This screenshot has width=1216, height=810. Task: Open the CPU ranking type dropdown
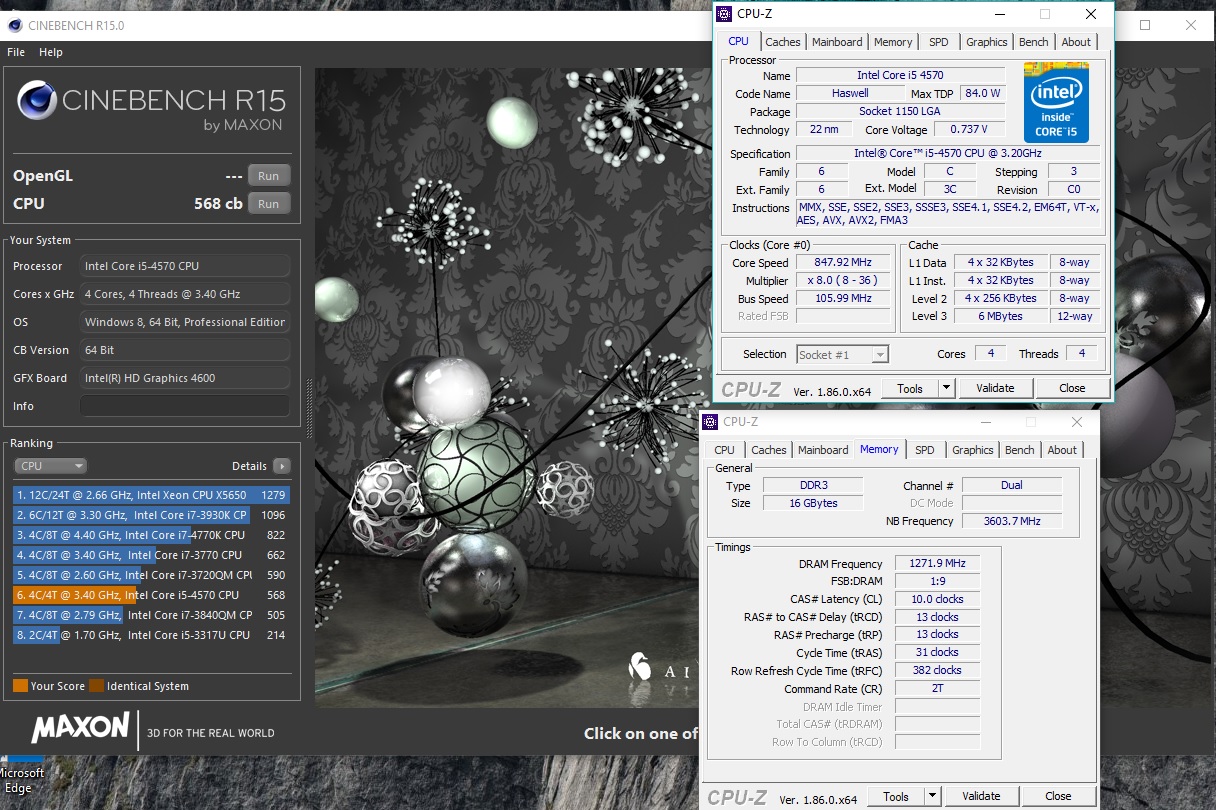click(x=51, y=466)
